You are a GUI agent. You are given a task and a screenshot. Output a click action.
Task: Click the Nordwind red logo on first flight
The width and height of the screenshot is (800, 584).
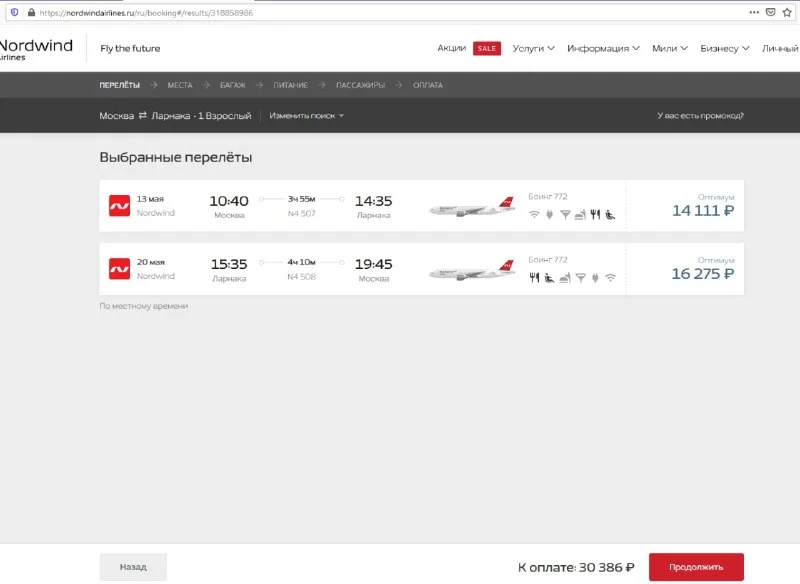[120, 206]
